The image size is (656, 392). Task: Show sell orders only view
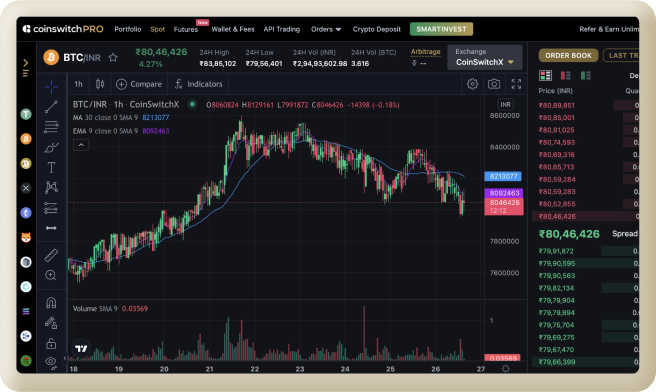tap(566, 76)
